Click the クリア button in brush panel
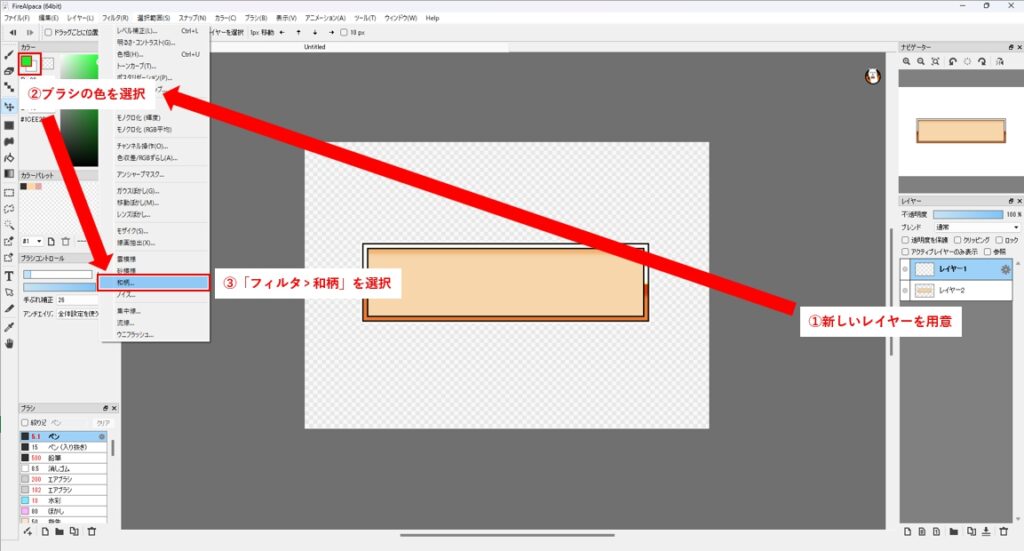1024x551 pixels. (102, 423)
